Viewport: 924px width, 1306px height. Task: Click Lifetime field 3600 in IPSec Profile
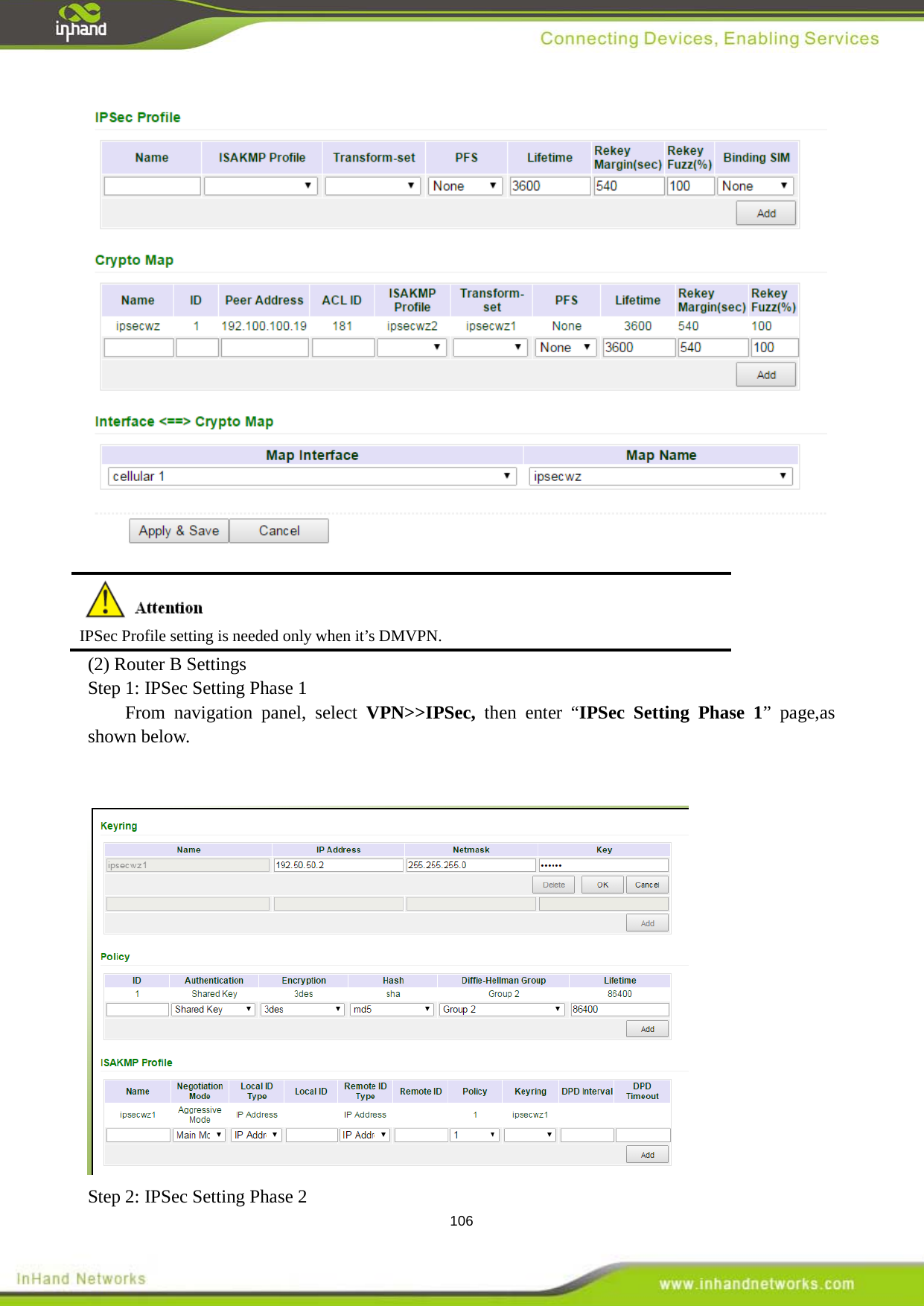tap(549, 185)
